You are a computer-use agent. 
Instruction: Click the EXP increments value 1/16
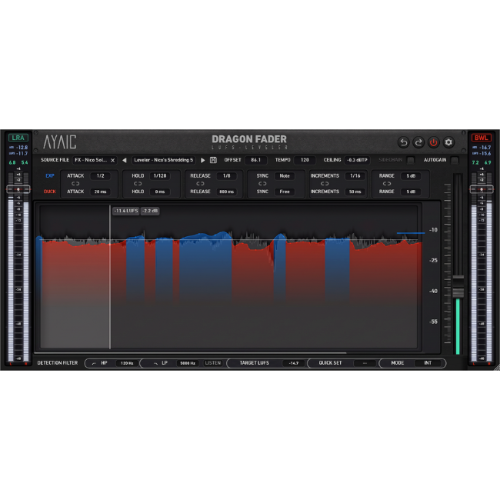355,176
